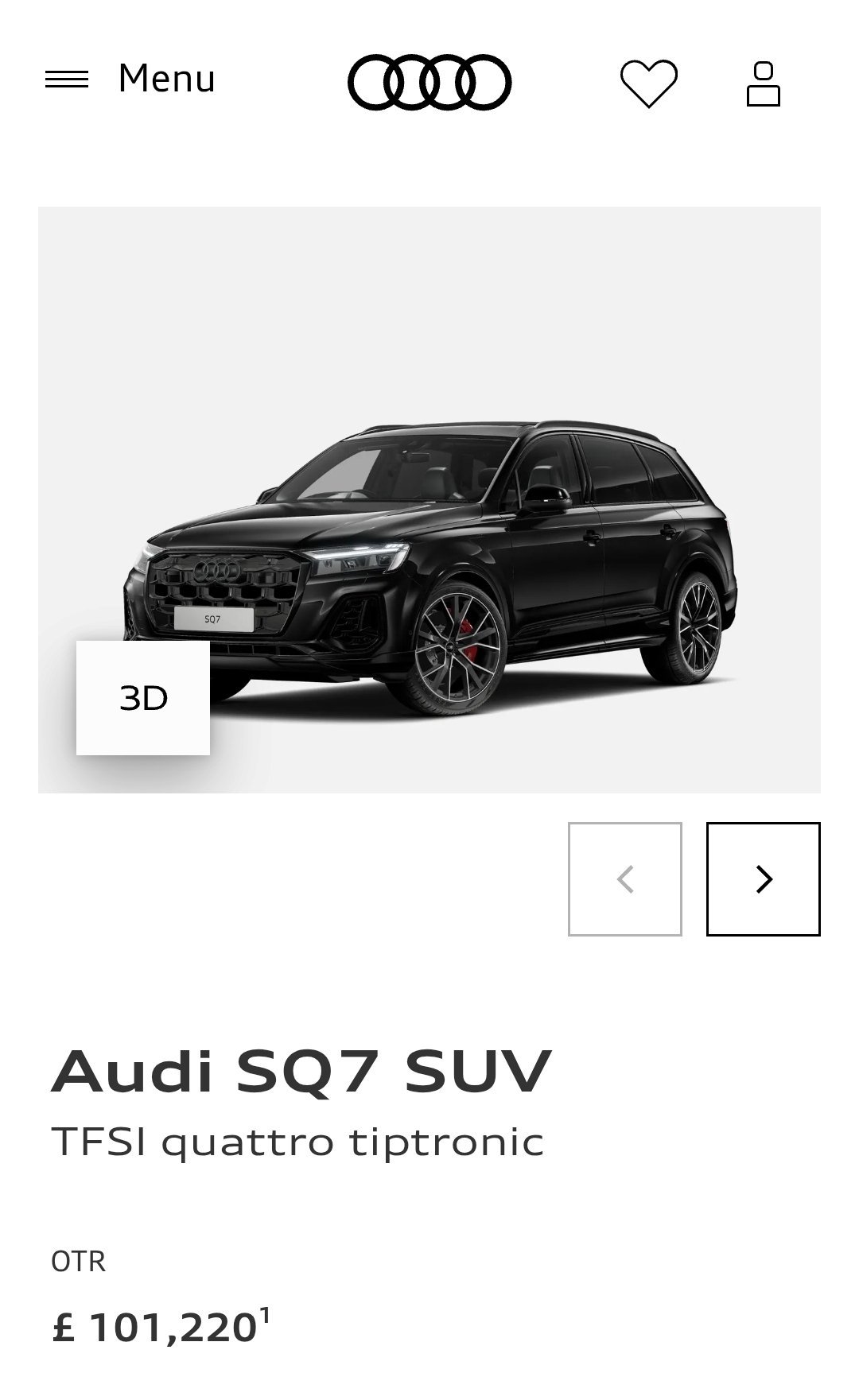
Task: Click front wheel with red brake caliper
Action: (x=457, y=648)
